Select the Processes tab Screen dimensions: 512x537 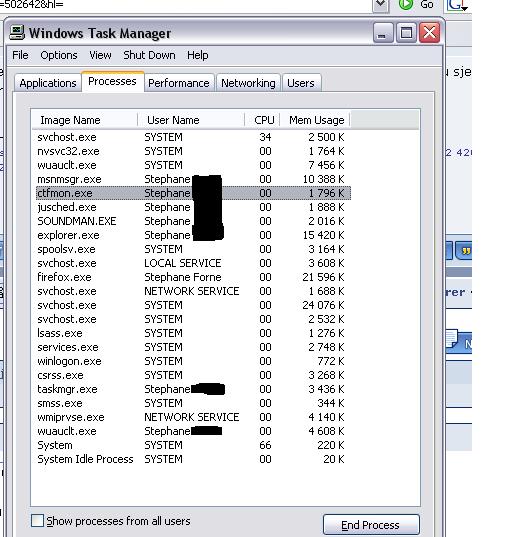click(112, 82)
